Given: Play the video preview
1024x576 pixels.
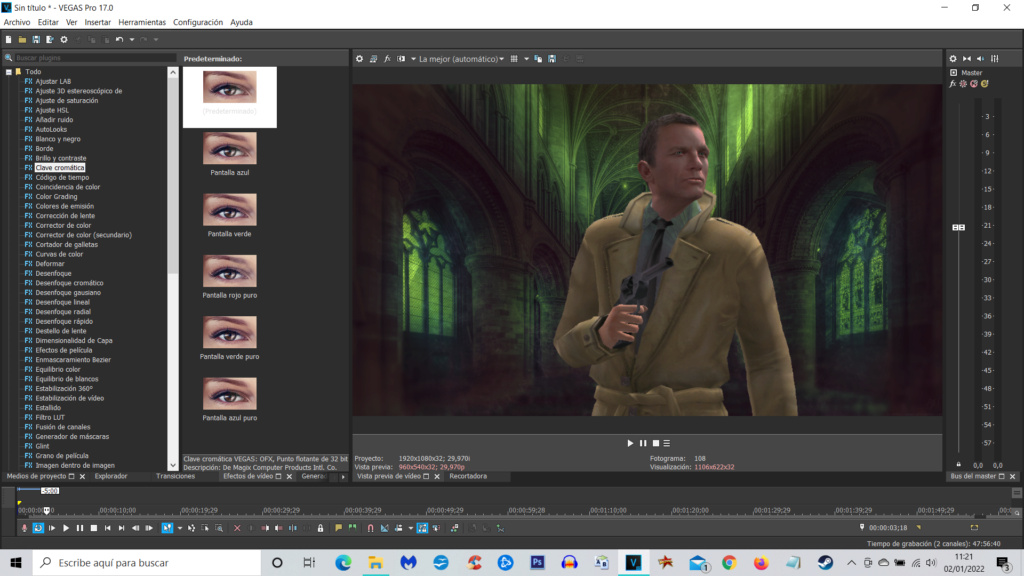Looking at the screenshot, I should click(x=630, y=443).
